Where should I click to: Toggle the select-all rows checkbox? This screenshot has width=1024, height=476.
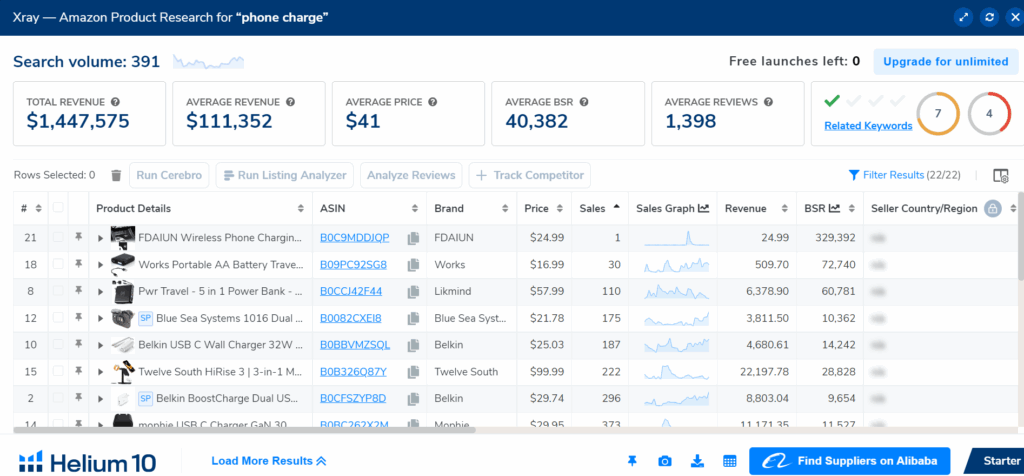[x=58, y=208]
